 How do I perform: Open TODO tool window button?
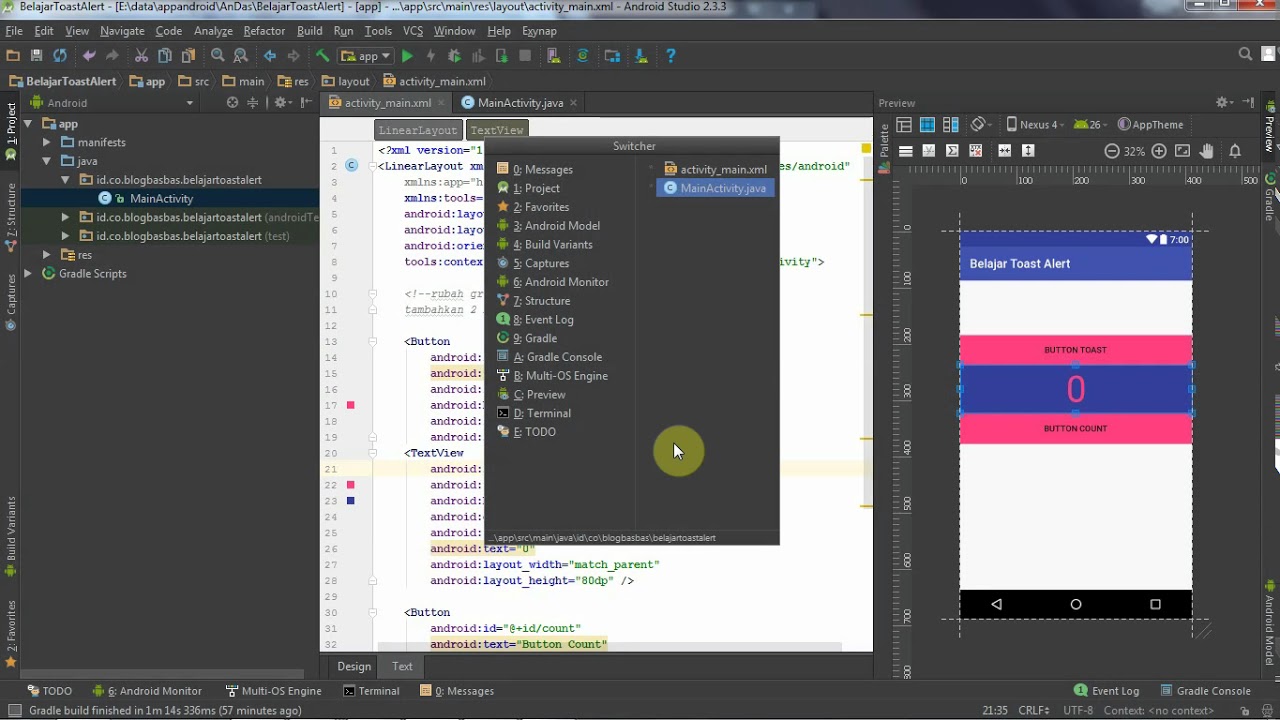click(x=49, y=690)
